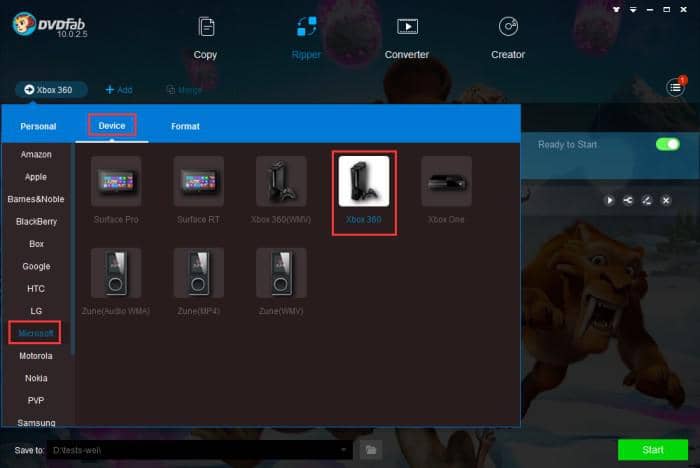Choose the Xbox One profile
This screenshot has width=700, height=468.
446,190
